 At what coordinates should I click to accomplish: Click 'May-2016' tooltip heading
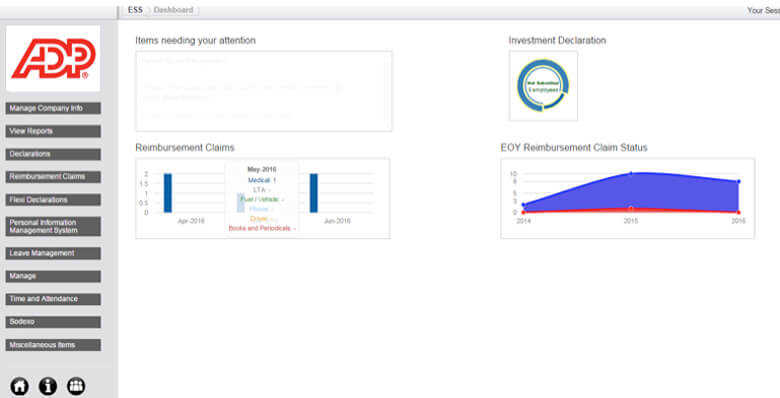[x=262, y=170]
